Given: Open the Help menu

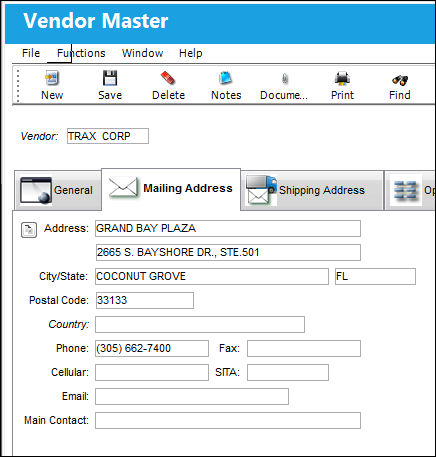Looking at the screenshot, I should click(x=191, y=53).
